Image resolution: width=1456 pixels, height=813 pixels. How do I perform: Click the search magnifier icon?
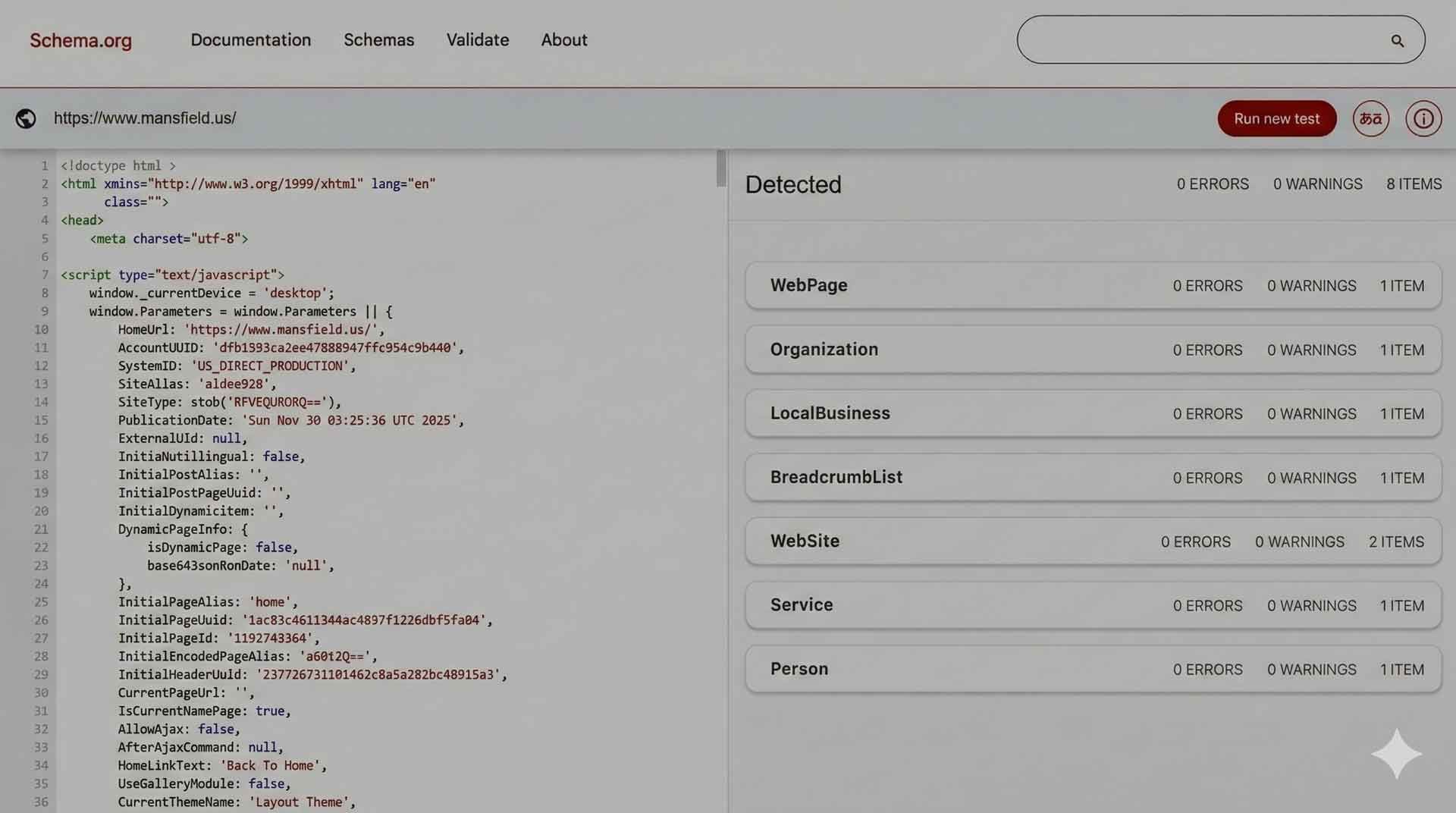coord(1397,40)
